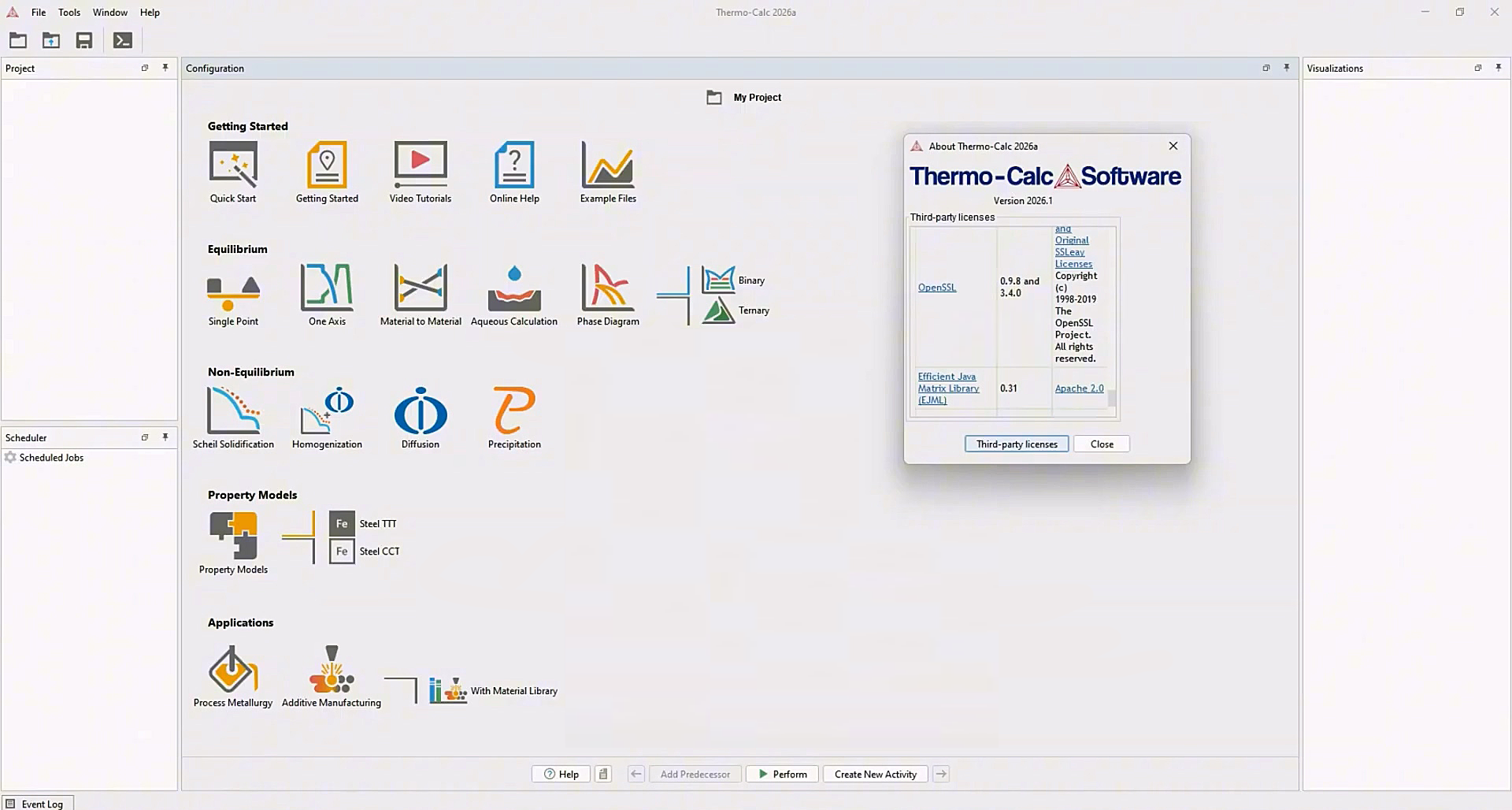Viewport: 1512px width, 810px height.
Task: Follow the OpenSSL link in licenses table
Action: coord(937,287)
